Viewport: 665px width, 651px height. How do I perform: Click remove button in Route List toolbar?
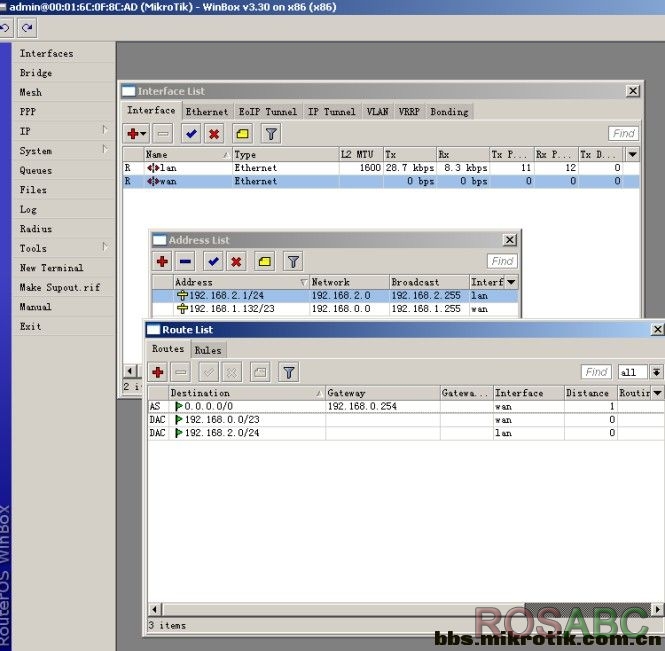pyautogui.click(x=181, y=372)
